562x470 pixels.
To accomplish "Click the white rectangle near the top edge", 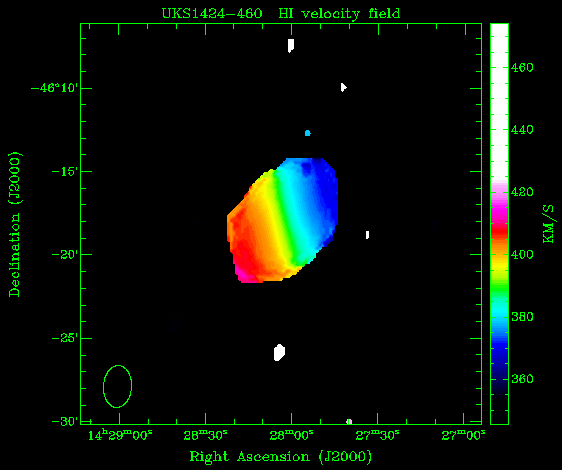I will [x=291, y=46].
